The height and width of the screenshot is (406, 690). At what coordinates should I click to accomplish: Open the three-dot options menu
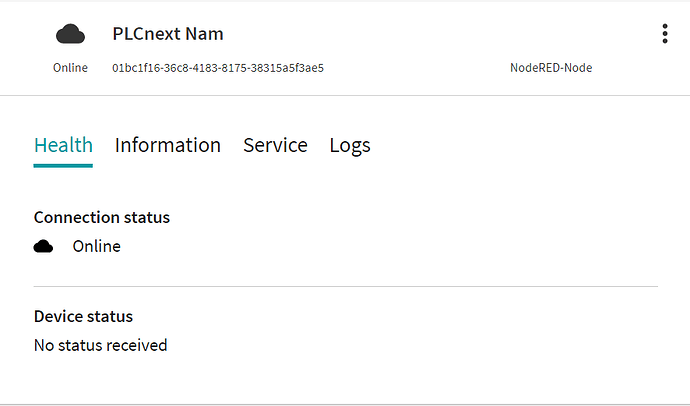(665, 34)
